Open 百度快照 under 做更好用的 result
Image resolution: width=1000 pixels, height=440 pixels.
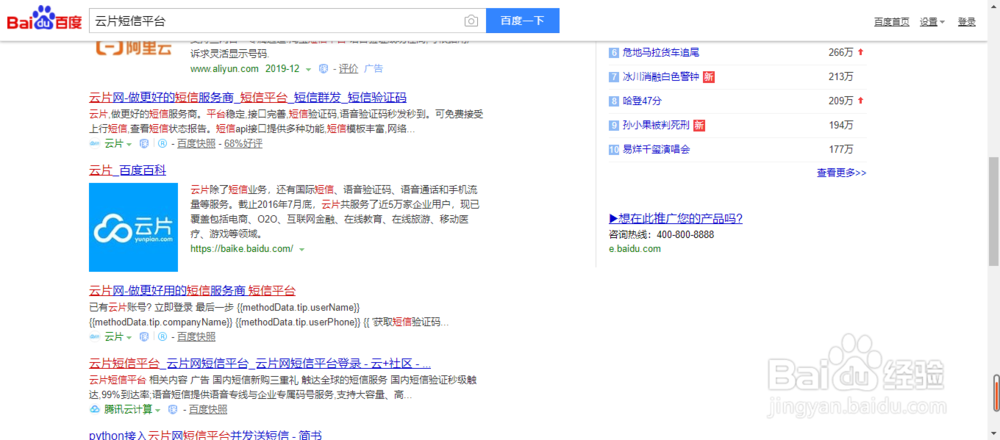[196, 336]
